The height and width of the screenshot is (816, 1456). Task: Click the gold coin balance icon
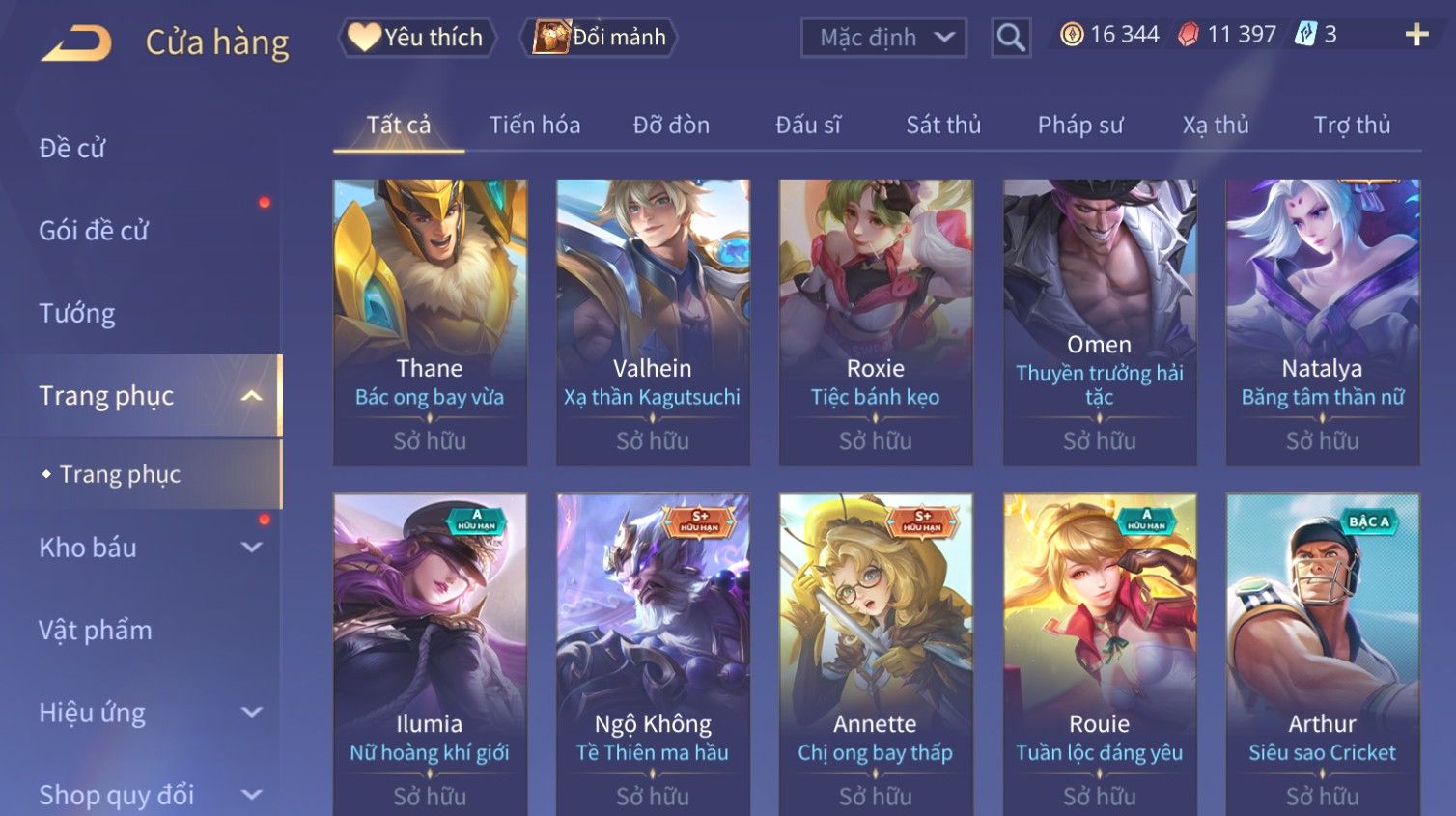[1072, 35]
